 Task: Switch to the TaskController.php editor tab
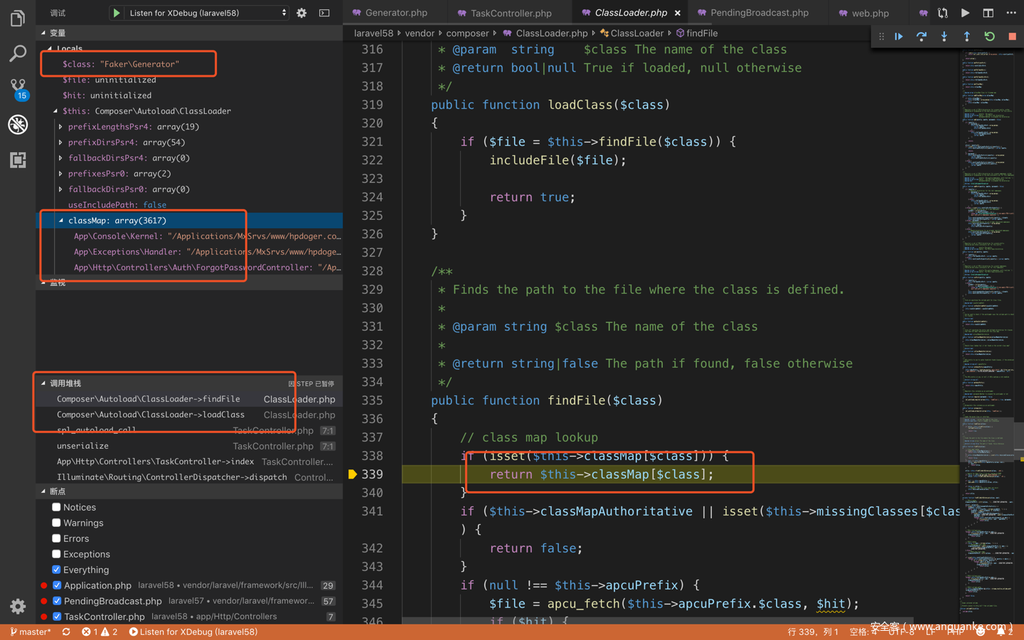click(x=510, y=13)
